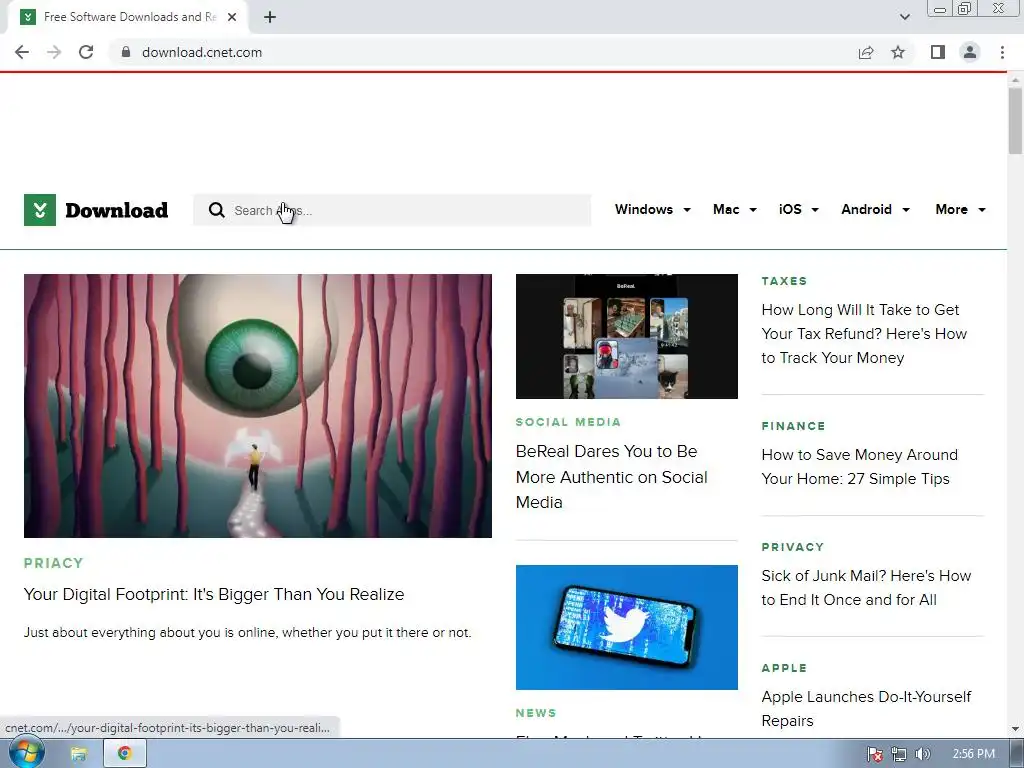Open the Chrome three-dot menu
This screenshot has width=1024, height=768.
pos(1002,52)
